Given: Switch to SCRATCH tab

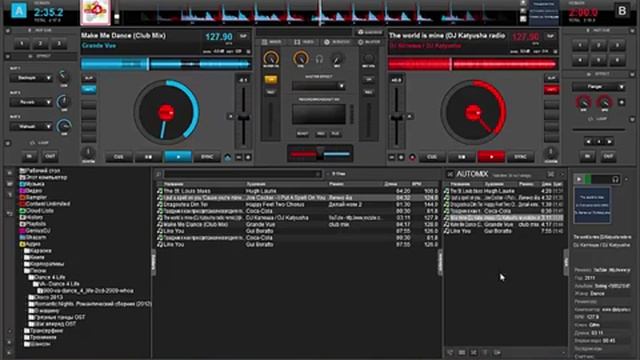Looking at the screenshot, I should [x=337, y=42].
